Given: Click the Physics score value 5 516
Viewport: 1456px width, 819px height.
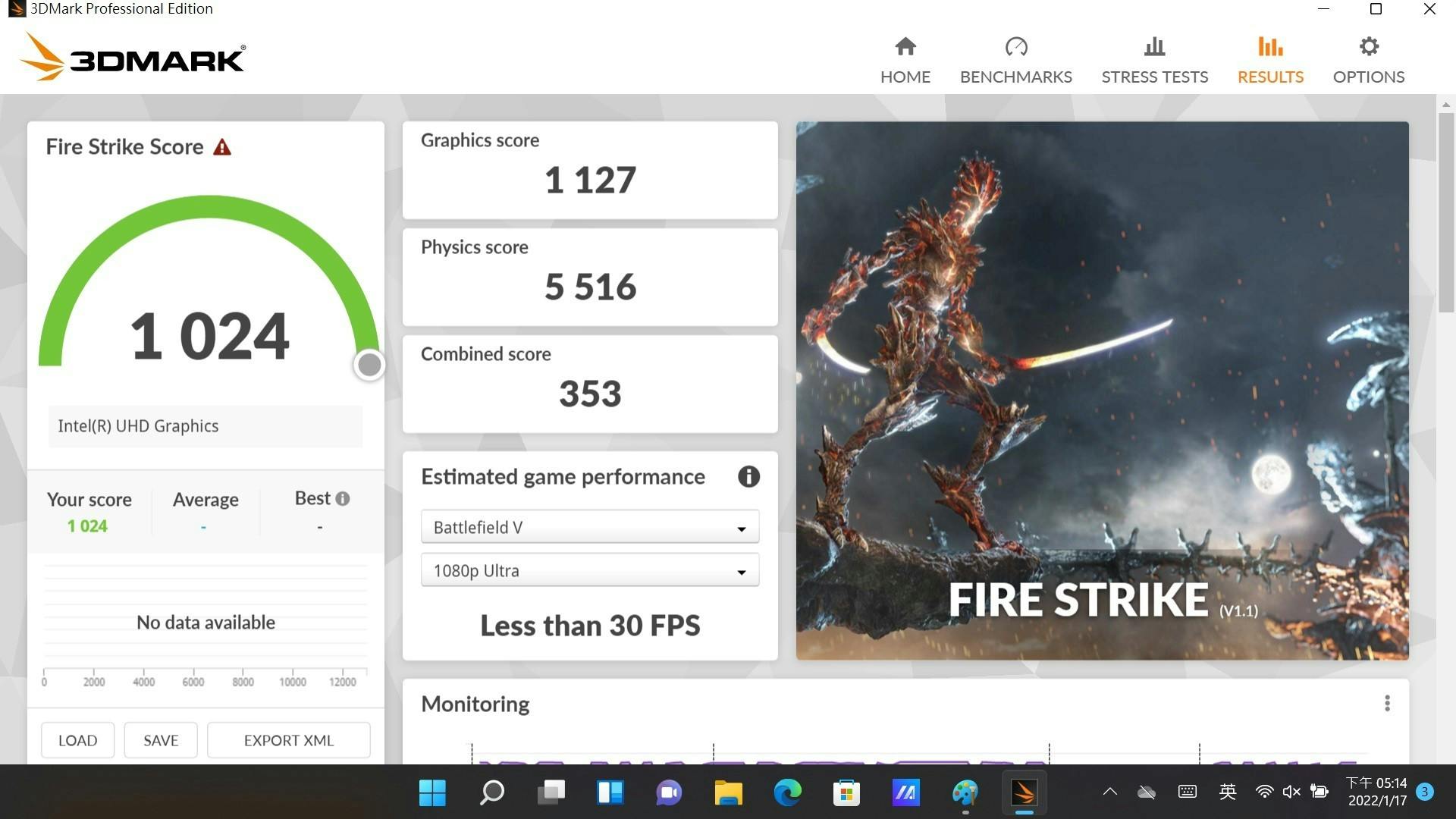Looking at the screenshot, I should pyautogui.click(x=590, y=287).
